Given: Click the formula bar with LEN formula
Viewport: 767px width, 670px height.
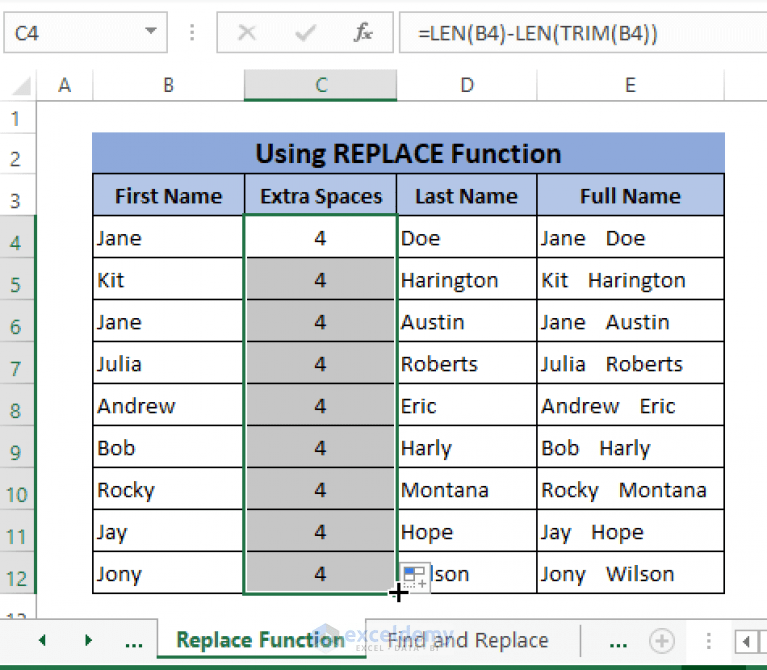Looking at the screenshot, I should pos(583,33).
